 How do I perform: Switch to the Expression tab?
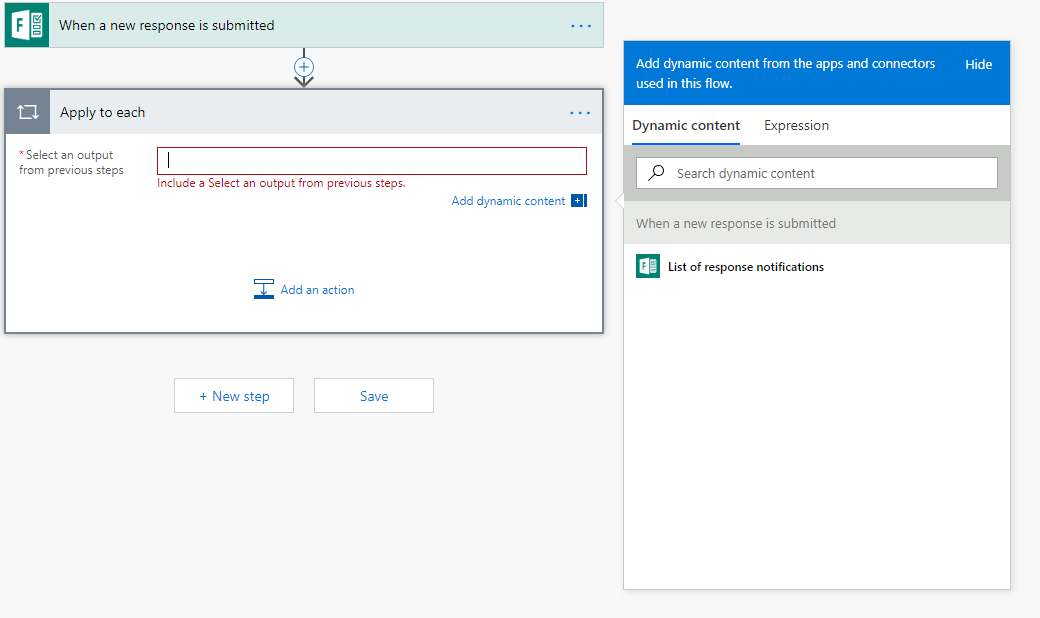pyautogui.click(x=796, y=125)
